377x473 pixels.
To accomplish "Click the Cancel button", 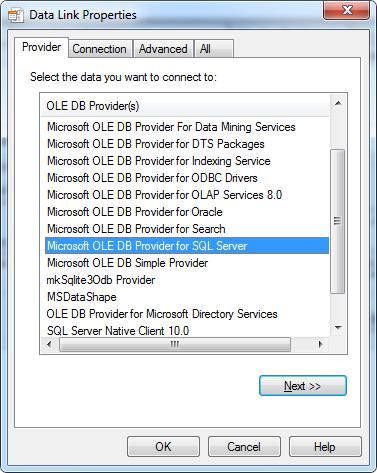I will tap(244, 447).
